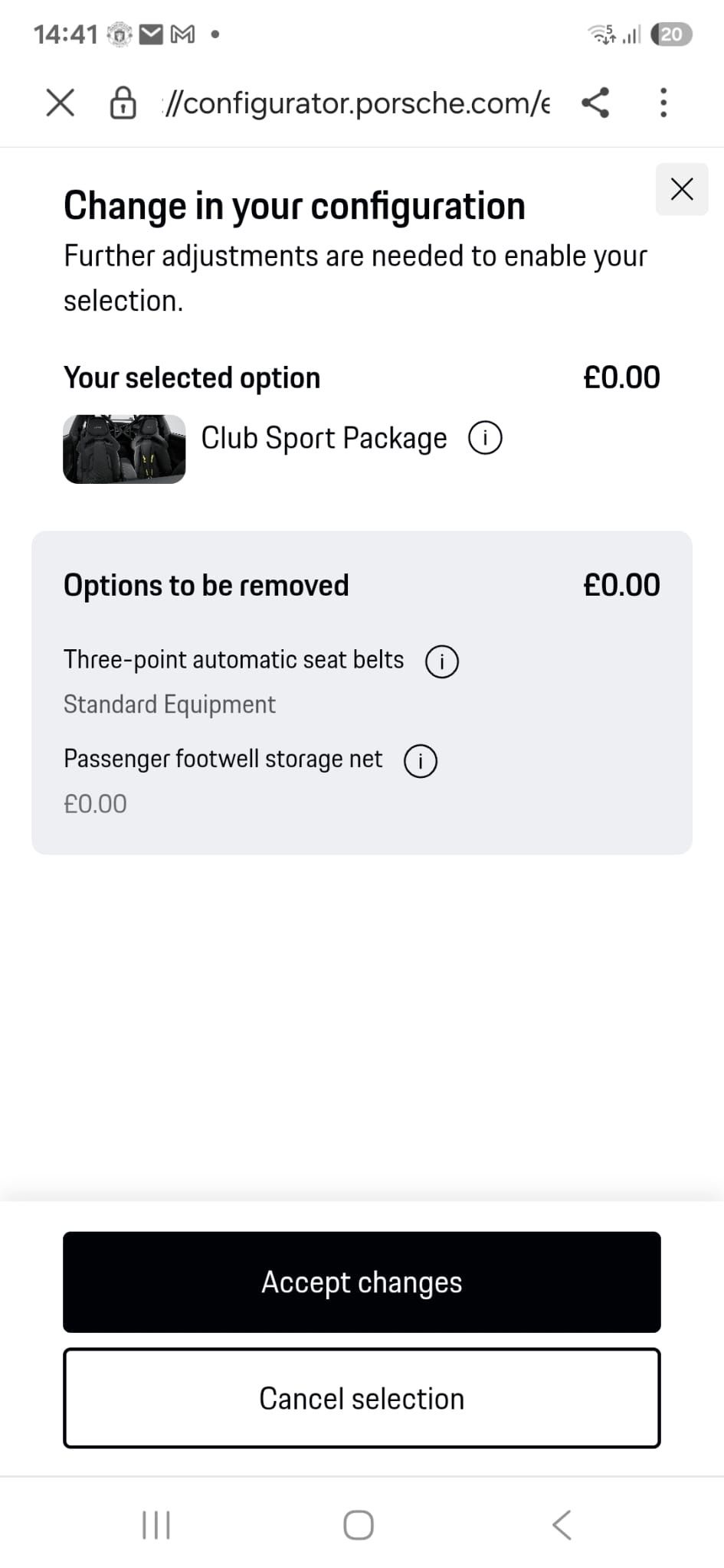The image size is (724, 1568).
Task: Tap the configurator.porsche.com URL bar
Action: point(357,103)
